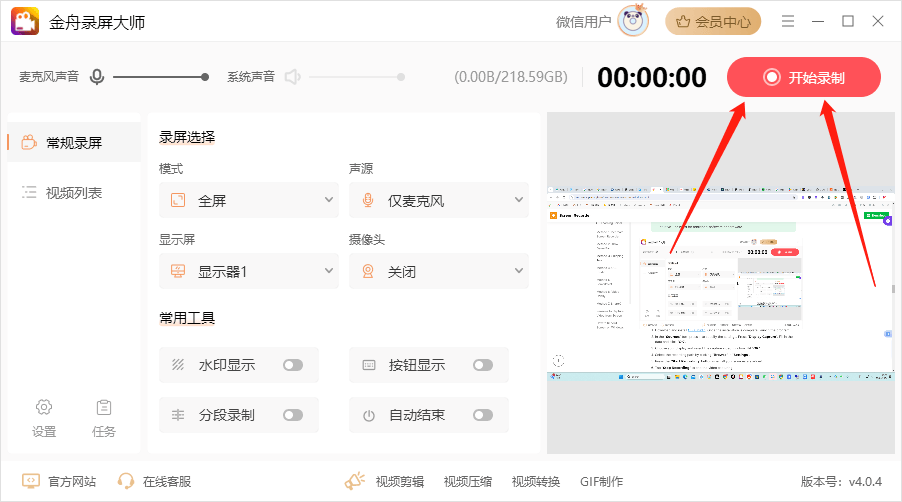This screenshot has width=902, height=502.
Task: Open GIF制作 tool
Action: pos(601,481)
